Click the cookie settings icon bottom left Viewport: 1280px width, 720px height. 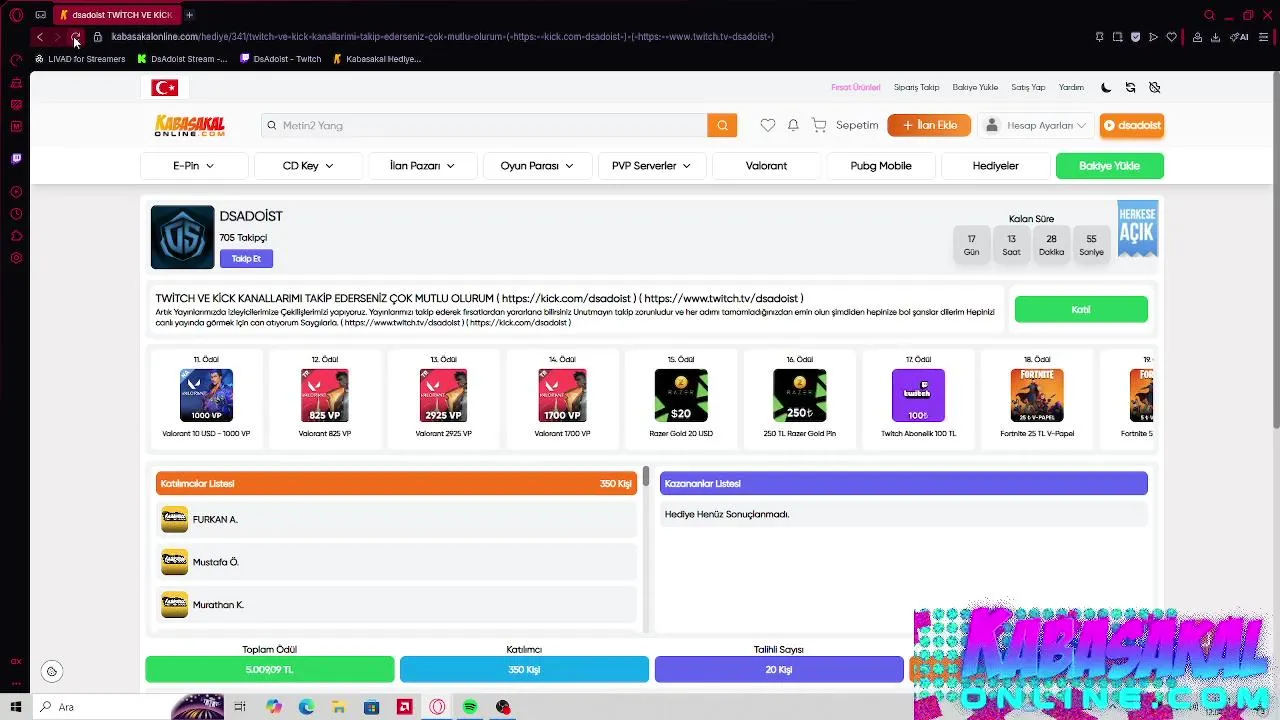click(52, 671)
